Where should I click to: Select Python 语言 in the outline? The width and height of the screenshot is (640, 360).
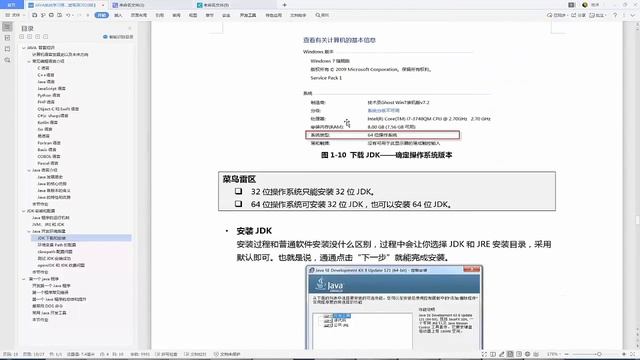pos(49,95)
